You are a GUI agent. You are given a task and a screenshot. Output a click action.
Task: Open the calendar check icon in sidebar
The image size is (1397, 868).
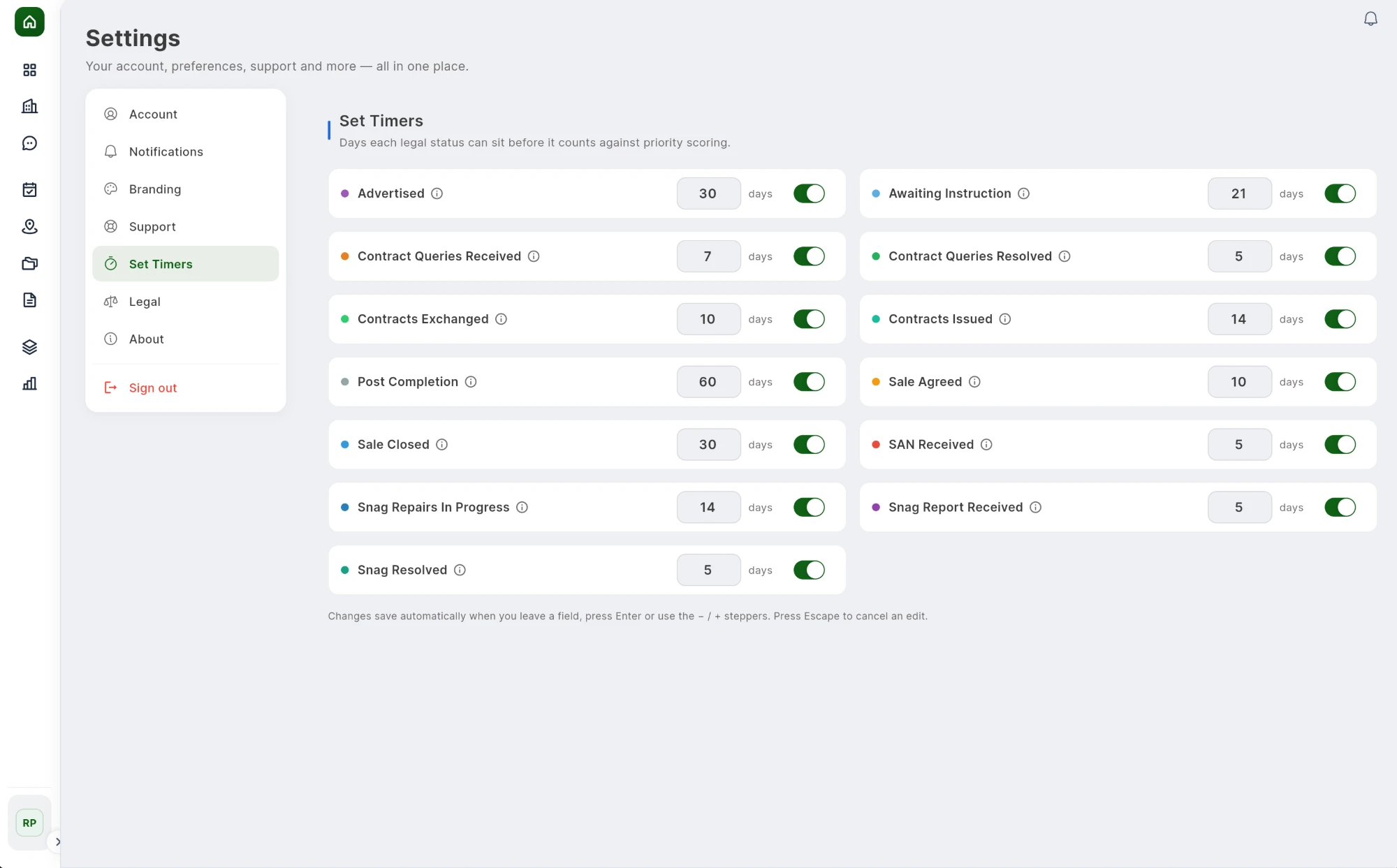coord(29,190)
